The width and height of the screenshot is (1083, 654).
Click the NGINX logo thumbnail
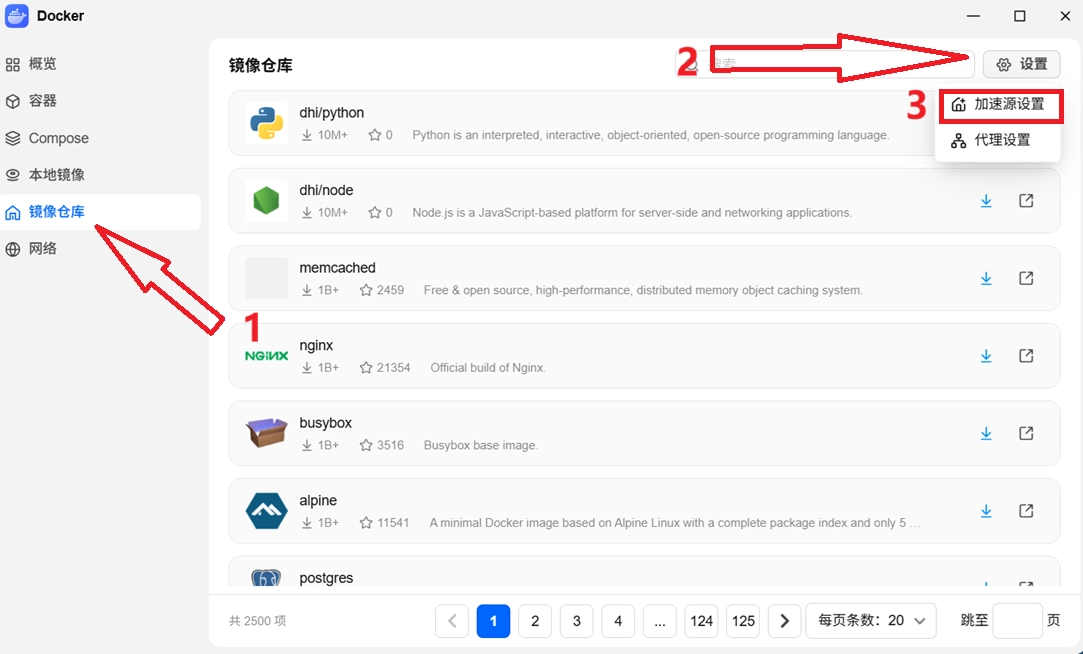tap(267, 356)
